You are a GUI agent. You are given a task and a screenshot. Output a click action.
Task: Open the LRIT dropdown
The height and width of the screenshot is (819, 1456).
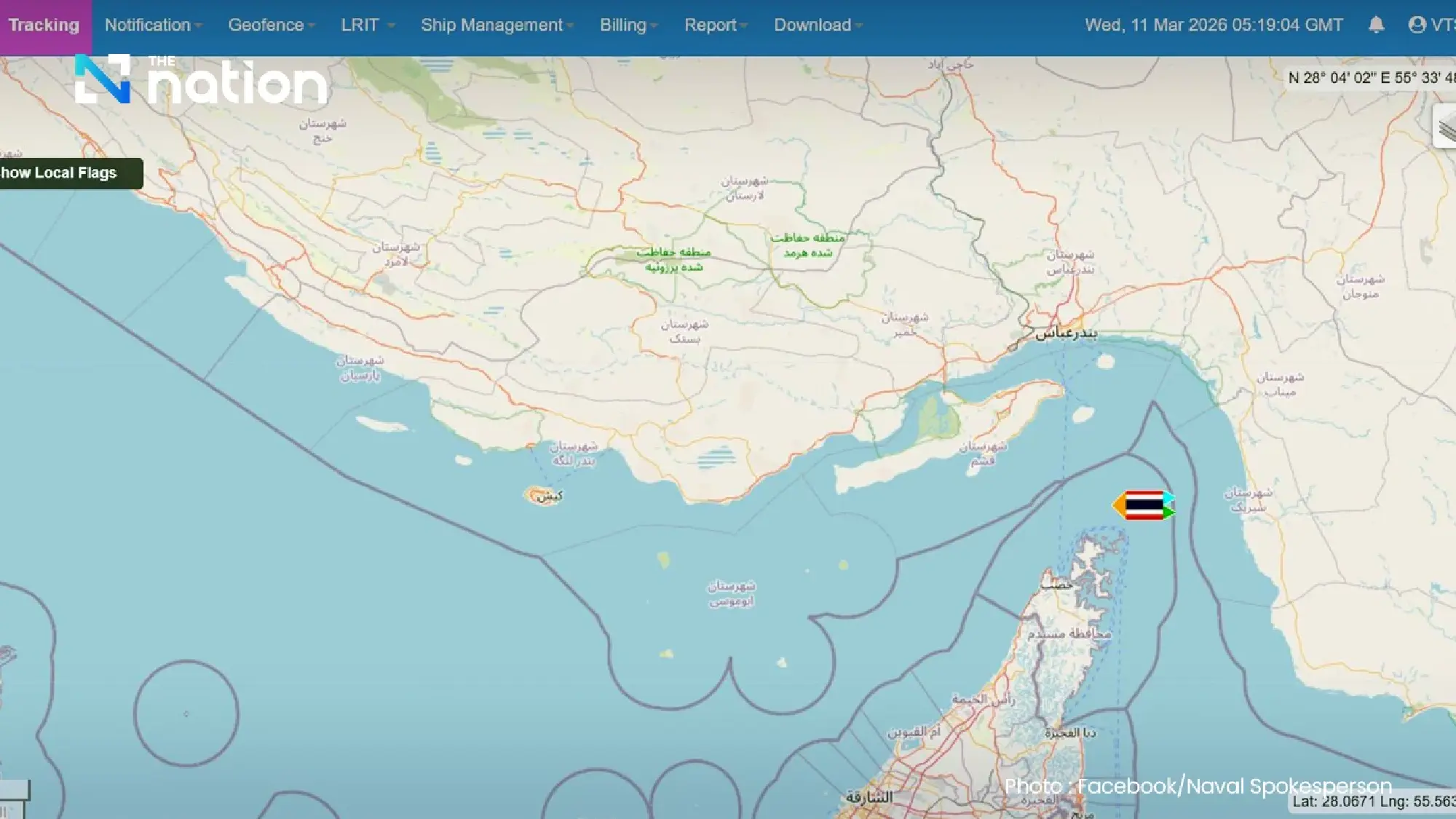(368, 25)
